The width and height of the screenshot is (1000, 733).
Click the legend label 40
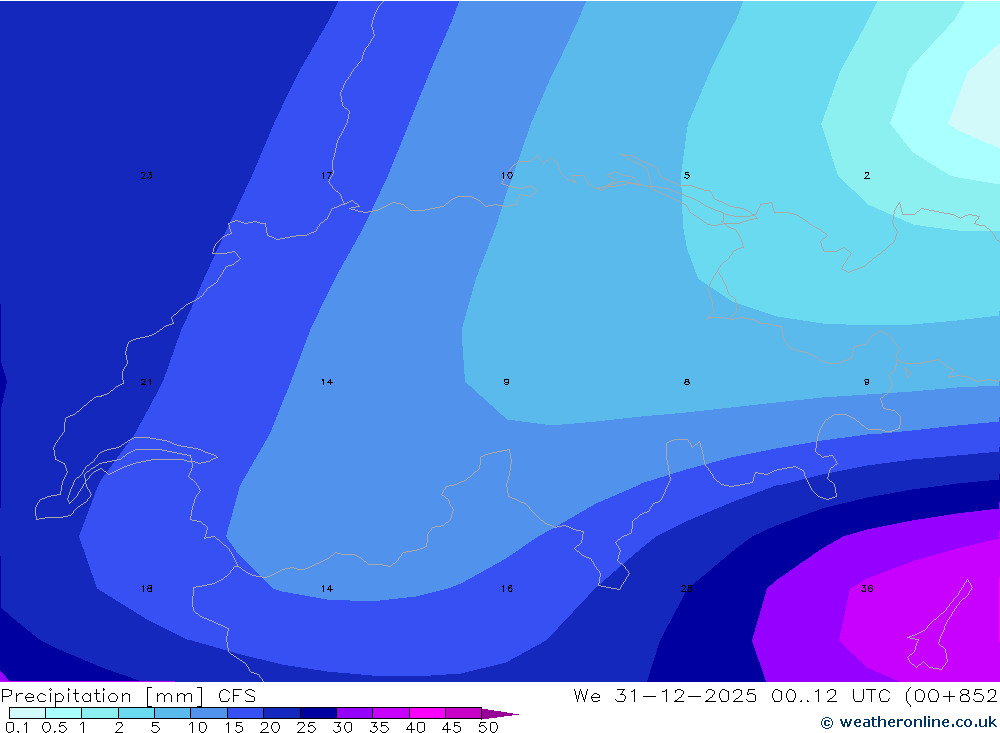tap(416, 727)
